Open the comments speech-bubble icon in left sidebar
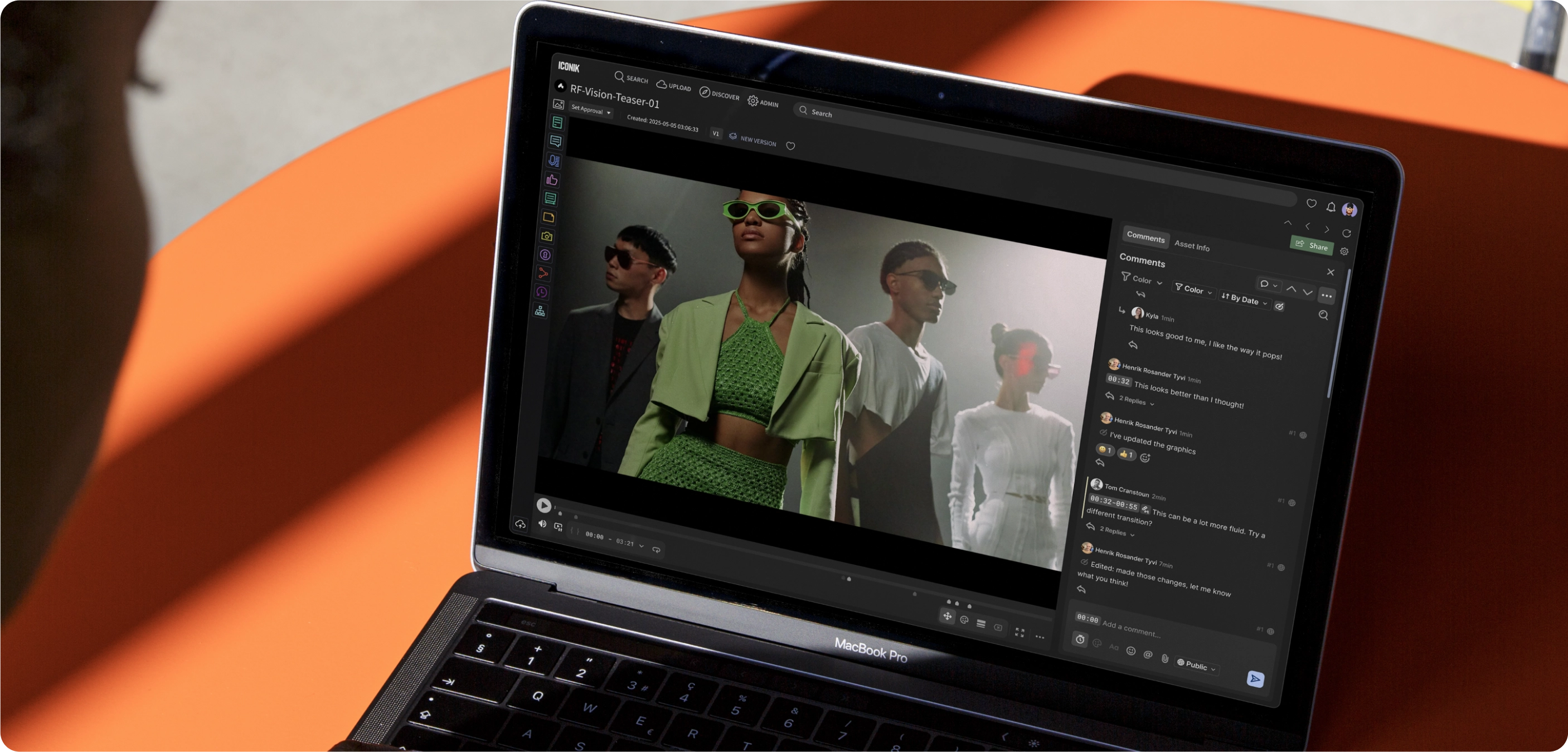The height and width of the screenshot is (752, 1568). (x=555, y=141)
